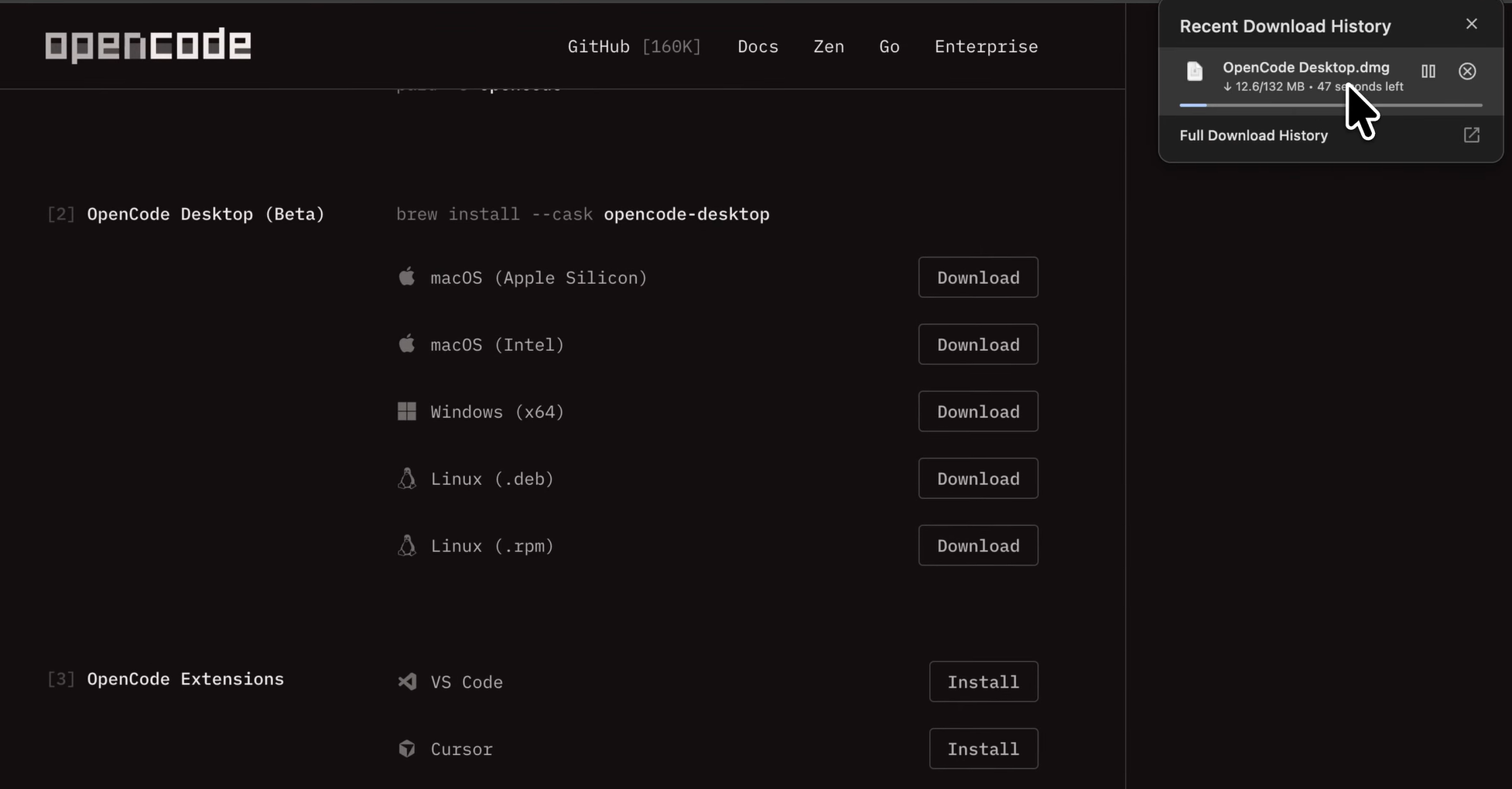Pause the OpenCode Desktop.dmg download

(1428, 71)
